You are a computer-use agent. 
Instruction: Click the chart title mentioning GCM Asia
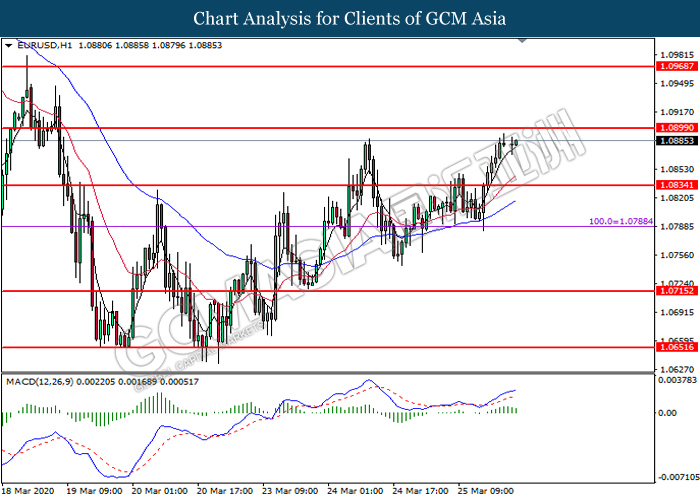pos(350,18)
